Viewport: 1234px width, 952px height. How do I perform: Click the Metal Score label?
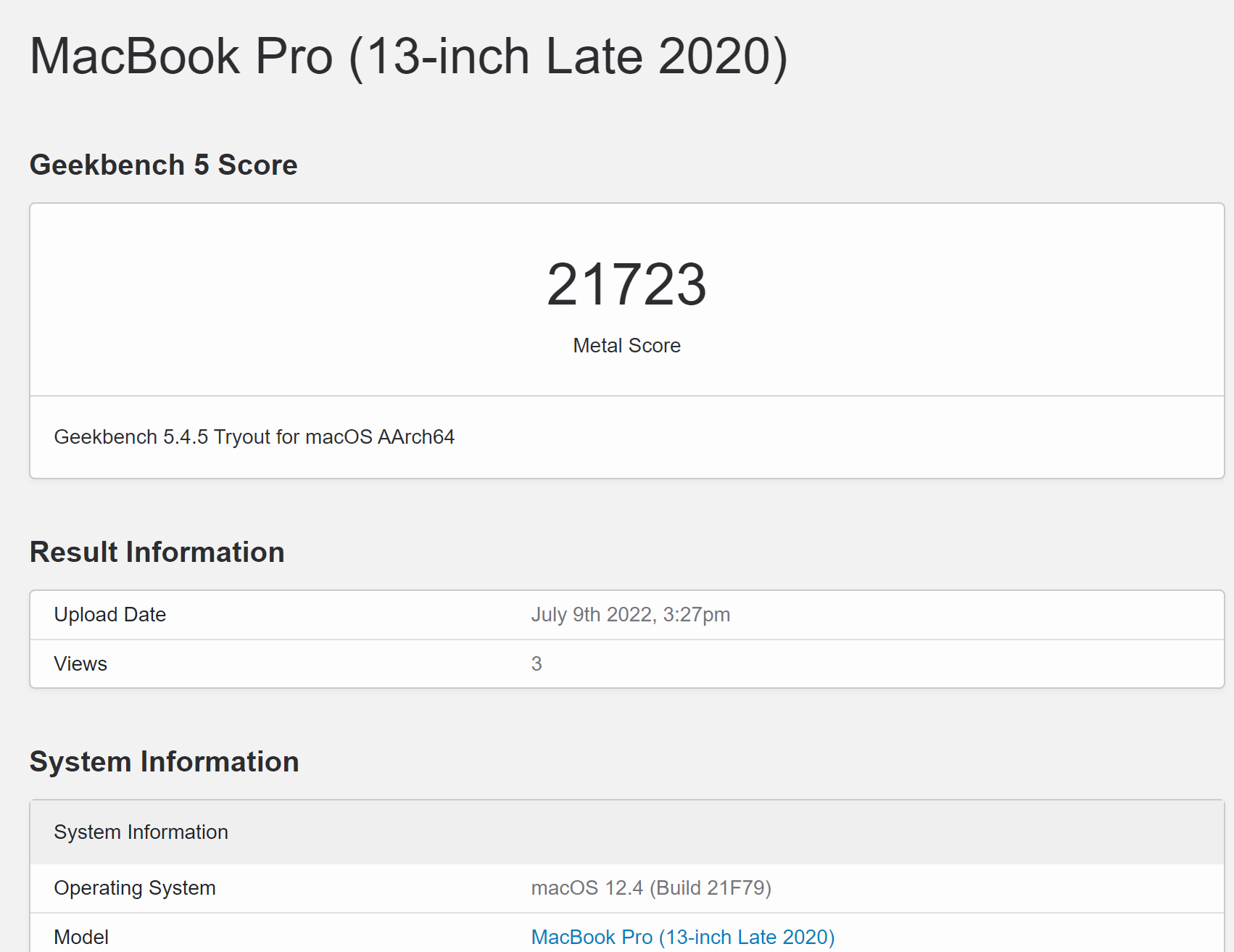[626, 345]
